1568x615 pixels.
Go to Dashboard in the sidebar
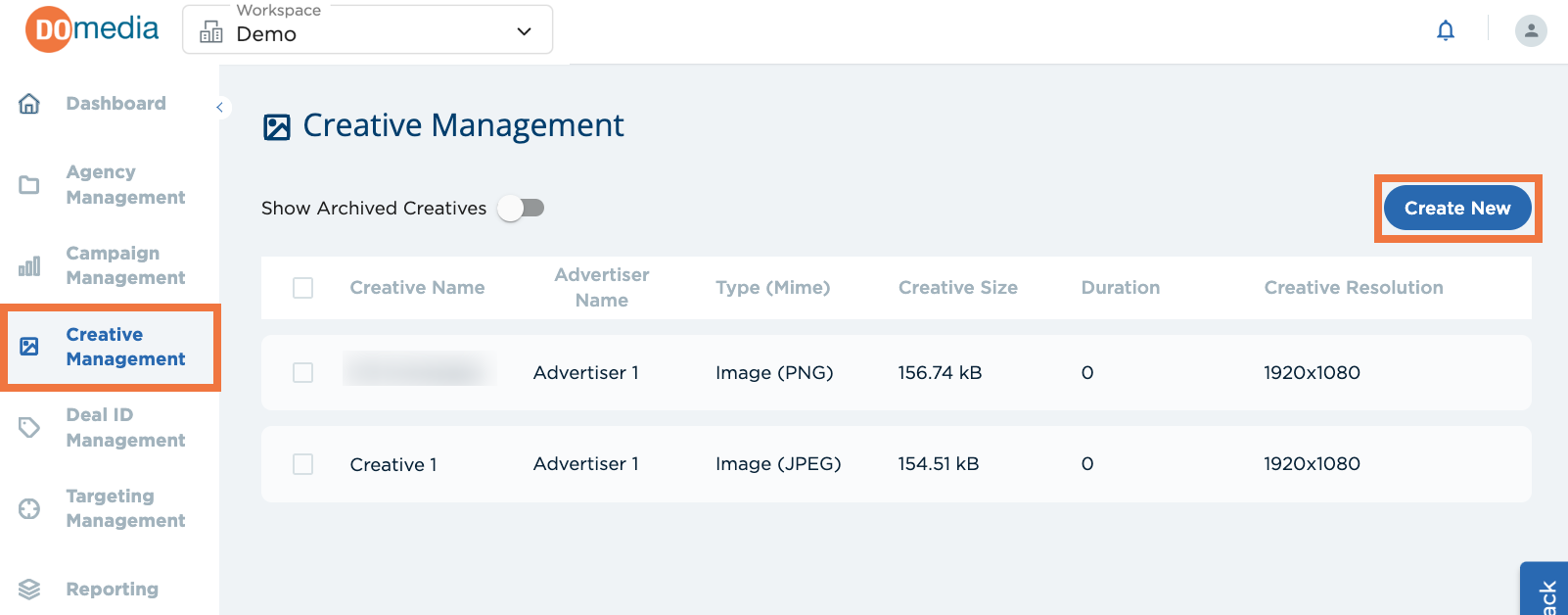115,104
